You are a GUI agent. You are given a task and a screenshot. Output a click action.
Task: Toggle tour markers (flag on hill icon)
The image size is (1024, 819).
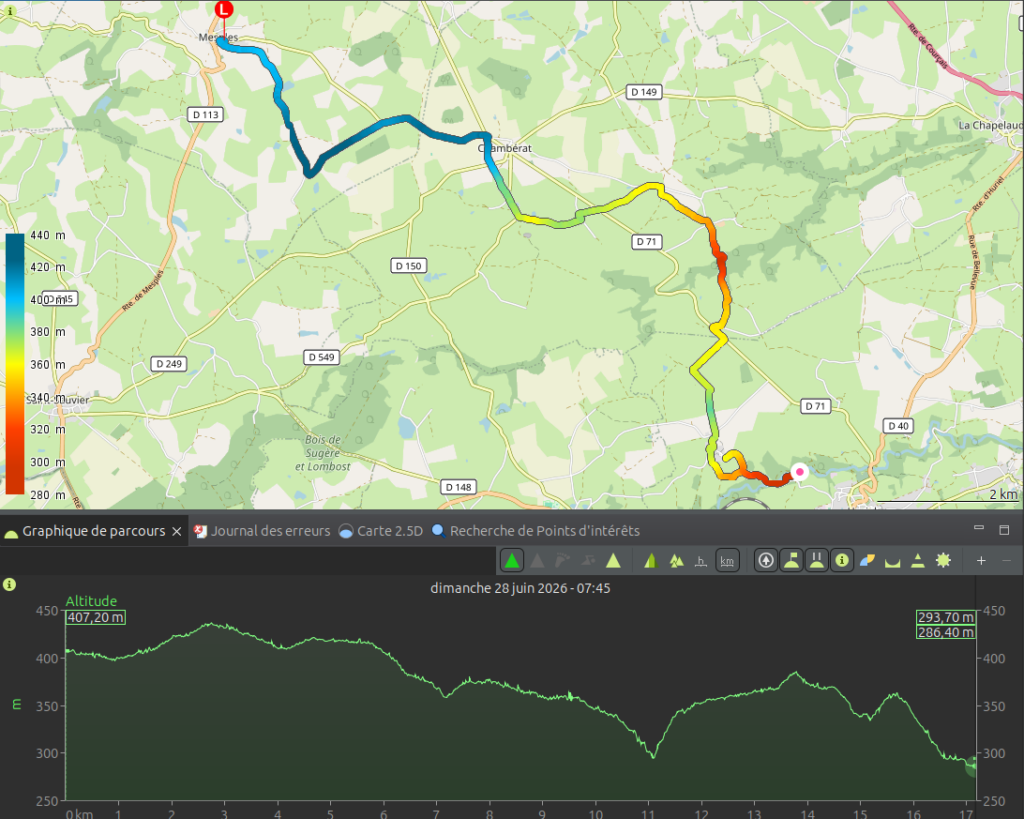792,560
